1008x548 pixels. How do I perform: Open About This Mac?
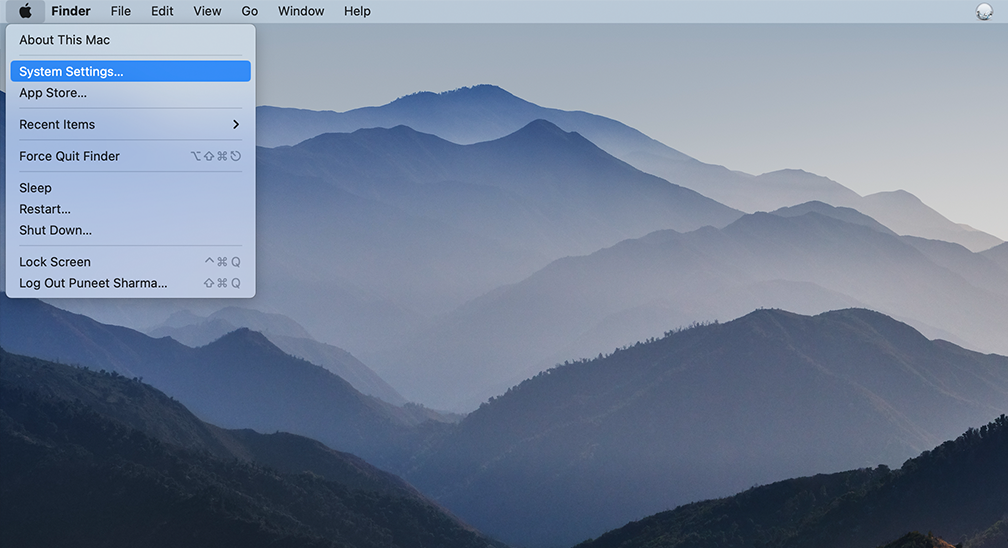(65, 40)
